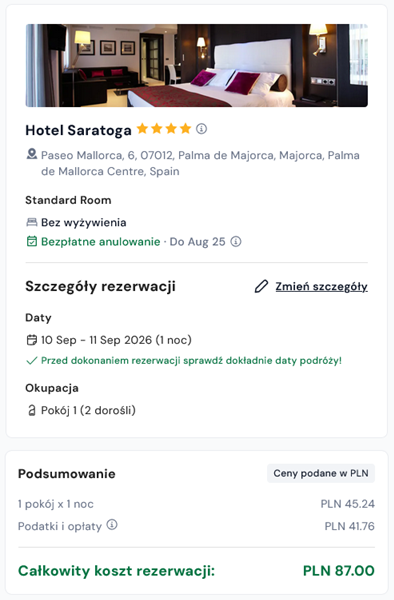This screenshot has width=394, height=600.
Task: Click the Bezpłatne anulowanie text
Action: click(101, 242)
